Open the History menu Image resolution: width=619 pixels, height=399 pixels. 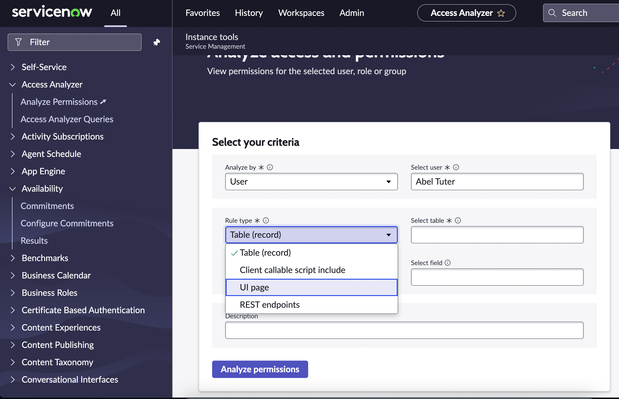click(249, 13)
